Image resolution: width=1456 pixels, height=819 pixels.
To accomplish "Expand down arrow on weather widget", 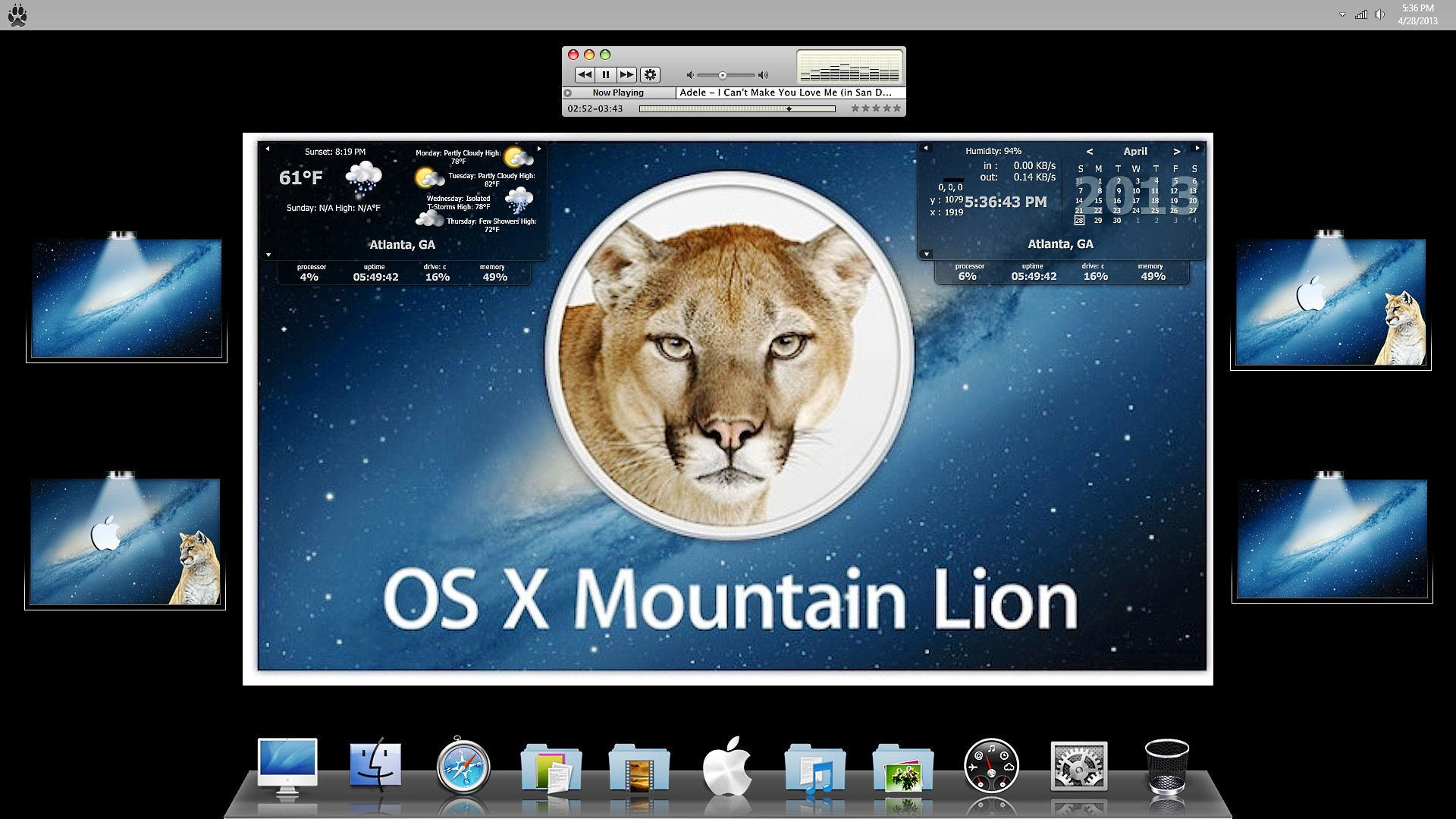I will pos(268,255).
